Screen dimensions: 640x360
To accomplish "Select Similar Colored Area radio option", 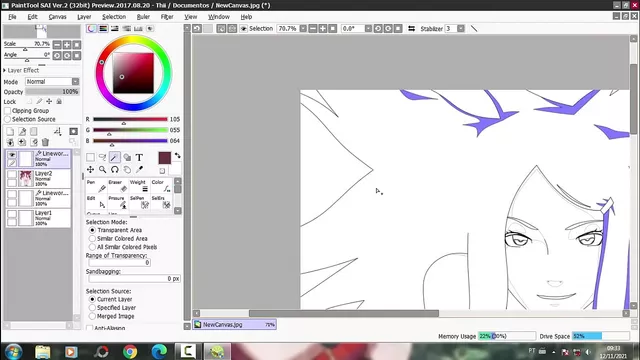I will [92, 238].
